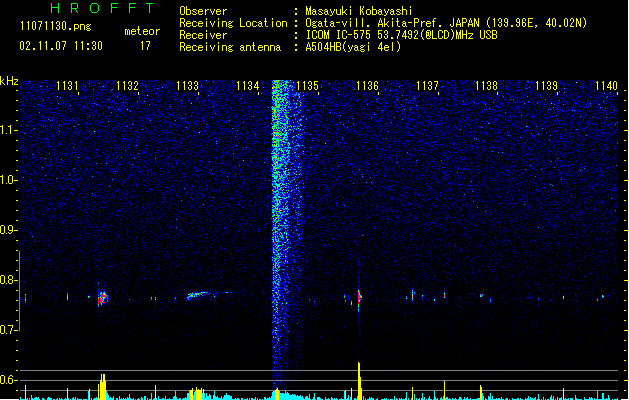Click the date stamp 02.11.07 11:30

[x=61, y=46]
